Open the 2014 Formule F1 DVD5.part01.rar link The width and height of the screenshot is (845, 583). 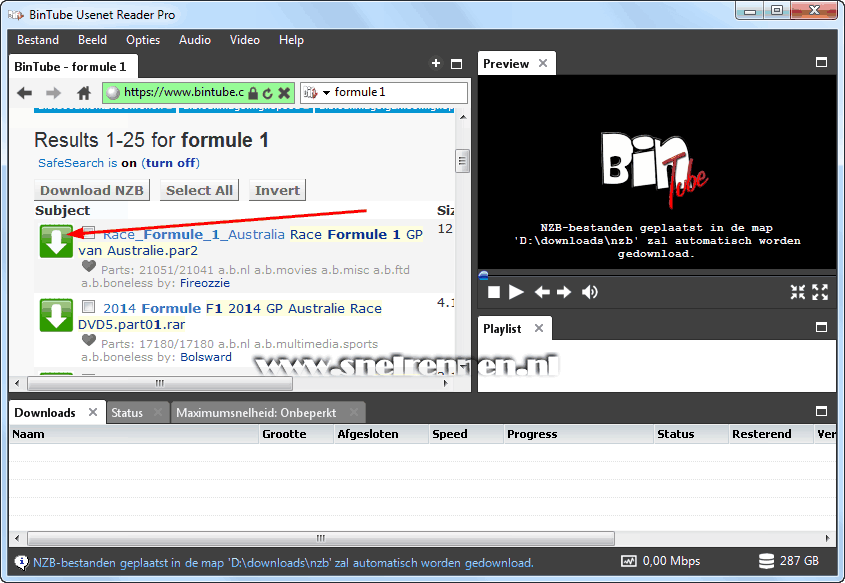(230, 316)
